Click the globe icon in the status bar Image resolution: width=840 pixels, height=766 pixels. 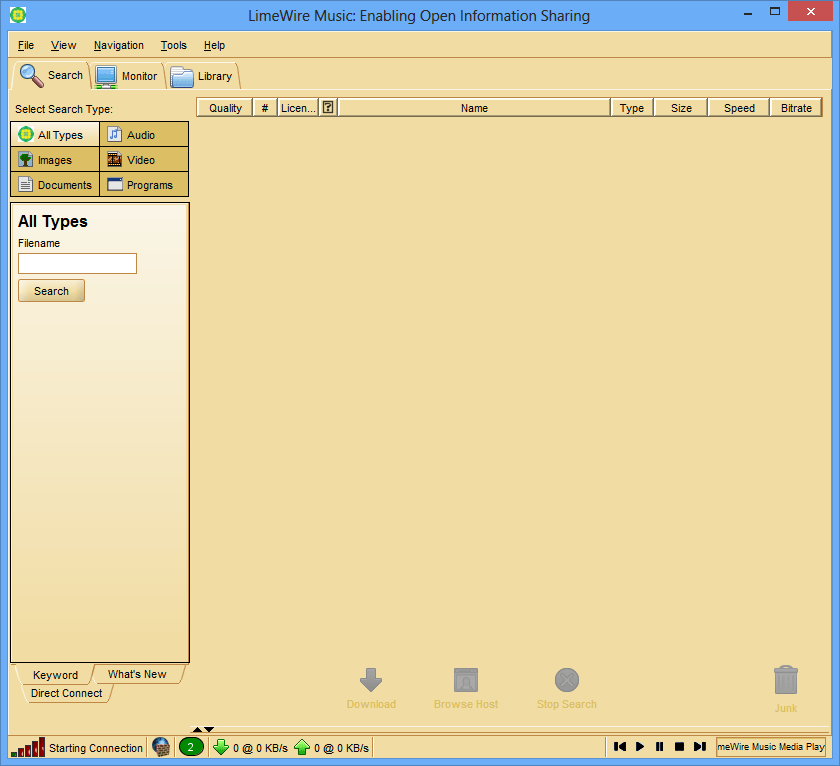[x=161, y=746]
